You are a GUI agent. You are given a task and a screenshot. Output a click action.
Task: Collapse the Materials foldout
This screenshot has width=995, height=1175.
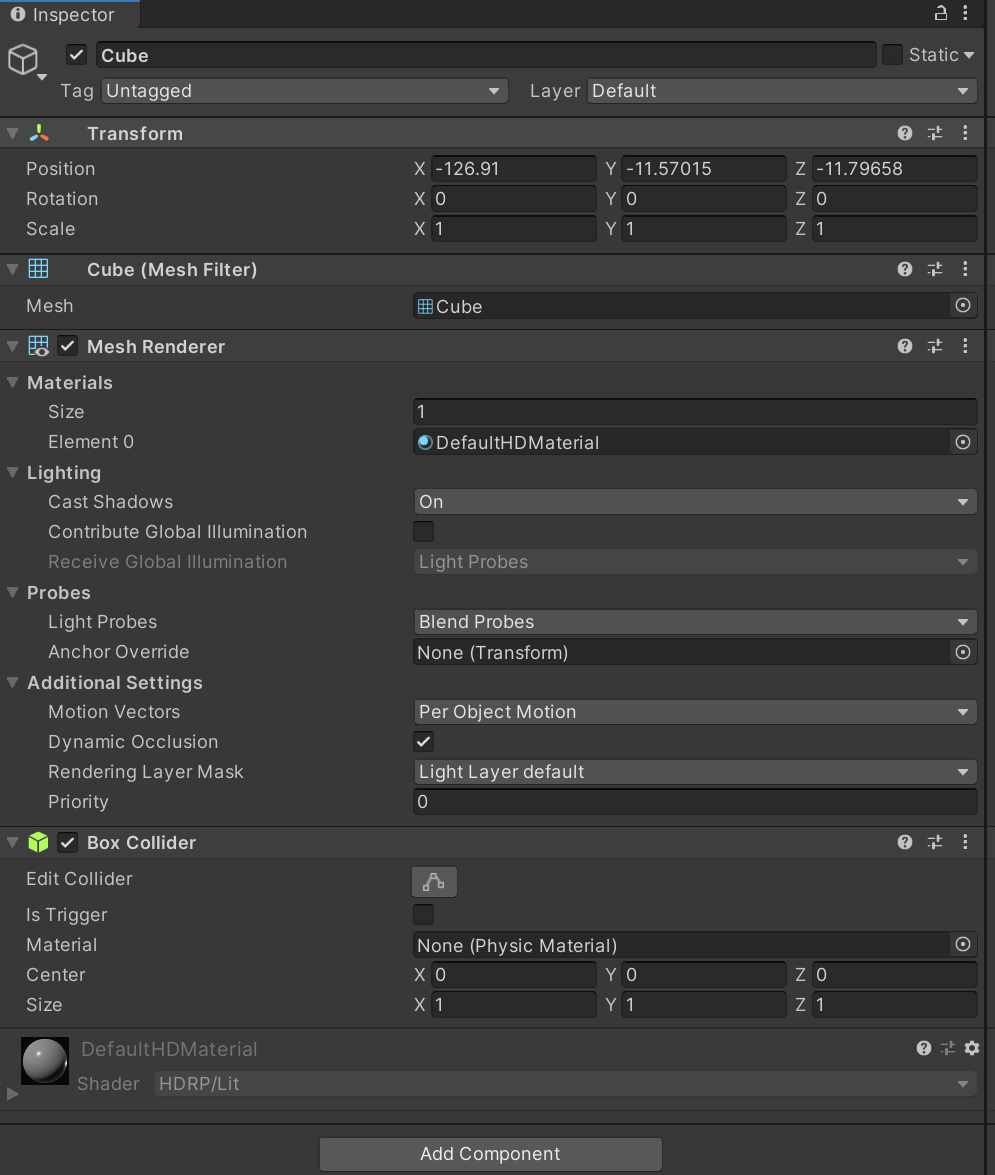[12, 382]
